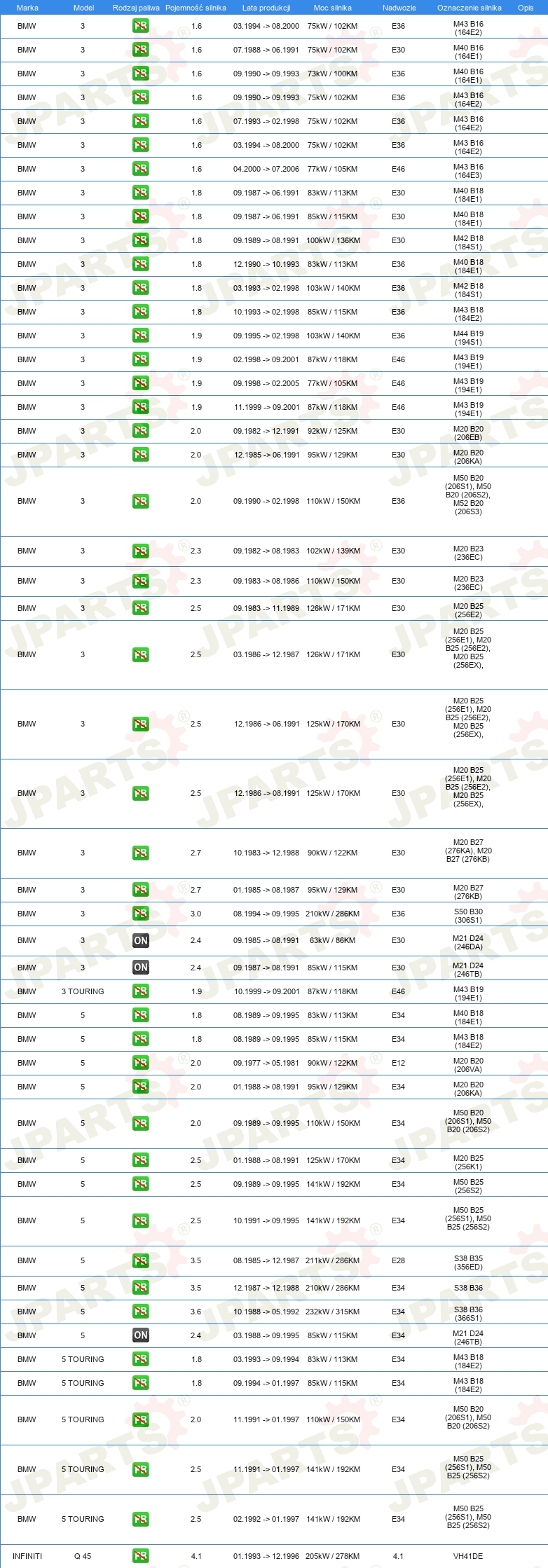Click the M20 B20 (206EB) engine code

coord(468,433)
